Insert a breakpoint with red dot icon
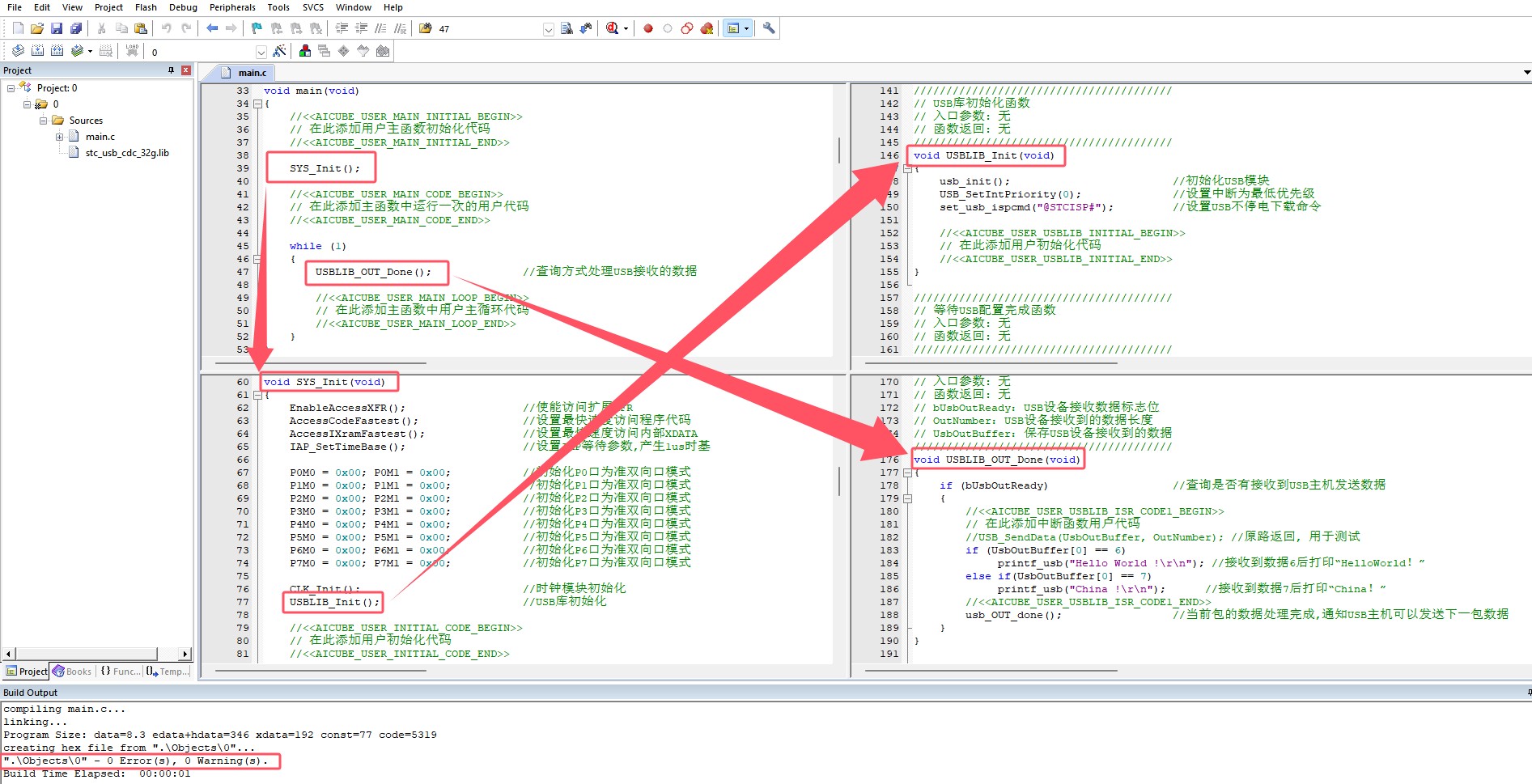Image resolution: width=1532 pixels, height=784 pixels. click(648, 28)
